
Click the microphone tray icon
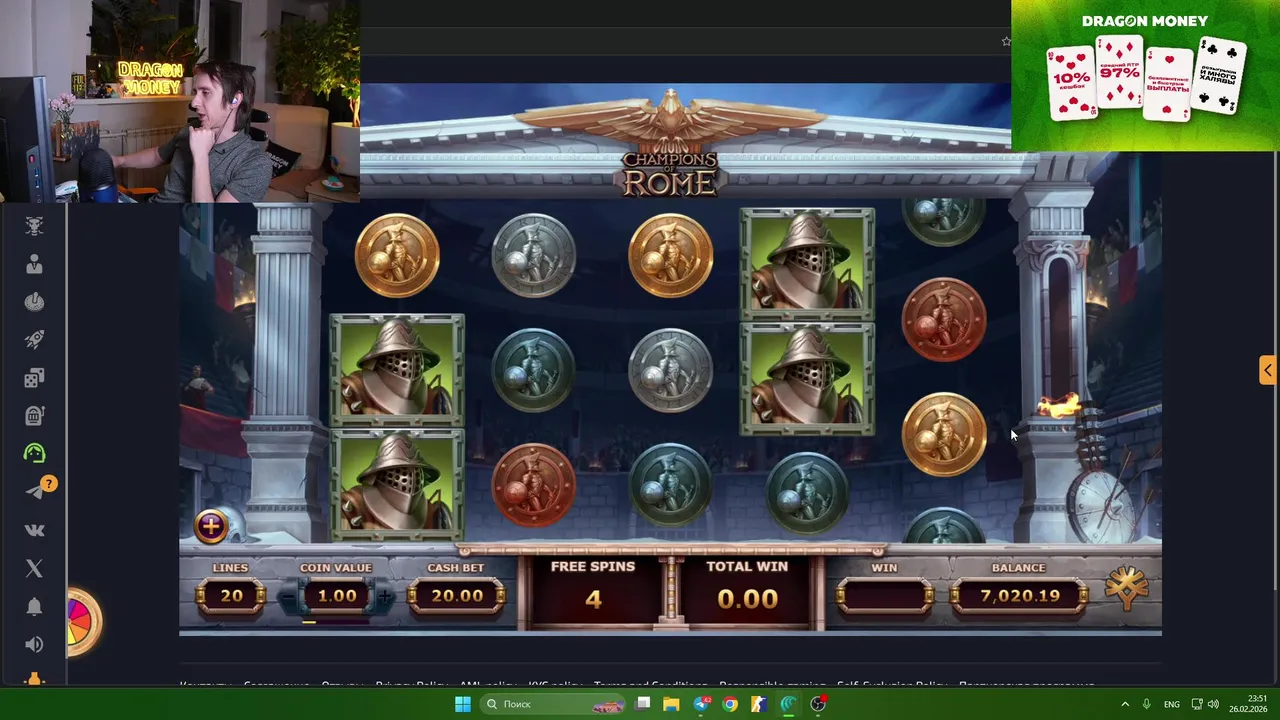[1147, 704]
